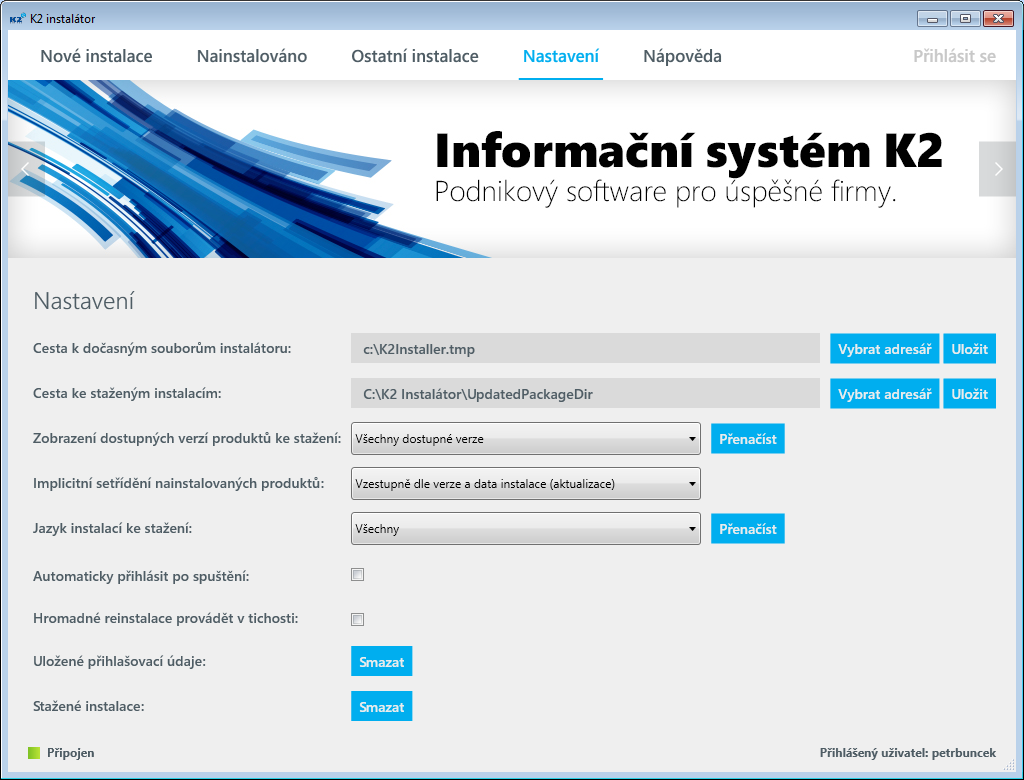Click the green Připojen status indicator
The width and height of the screenshot is (1024, 780).
(x=34, y=753)
